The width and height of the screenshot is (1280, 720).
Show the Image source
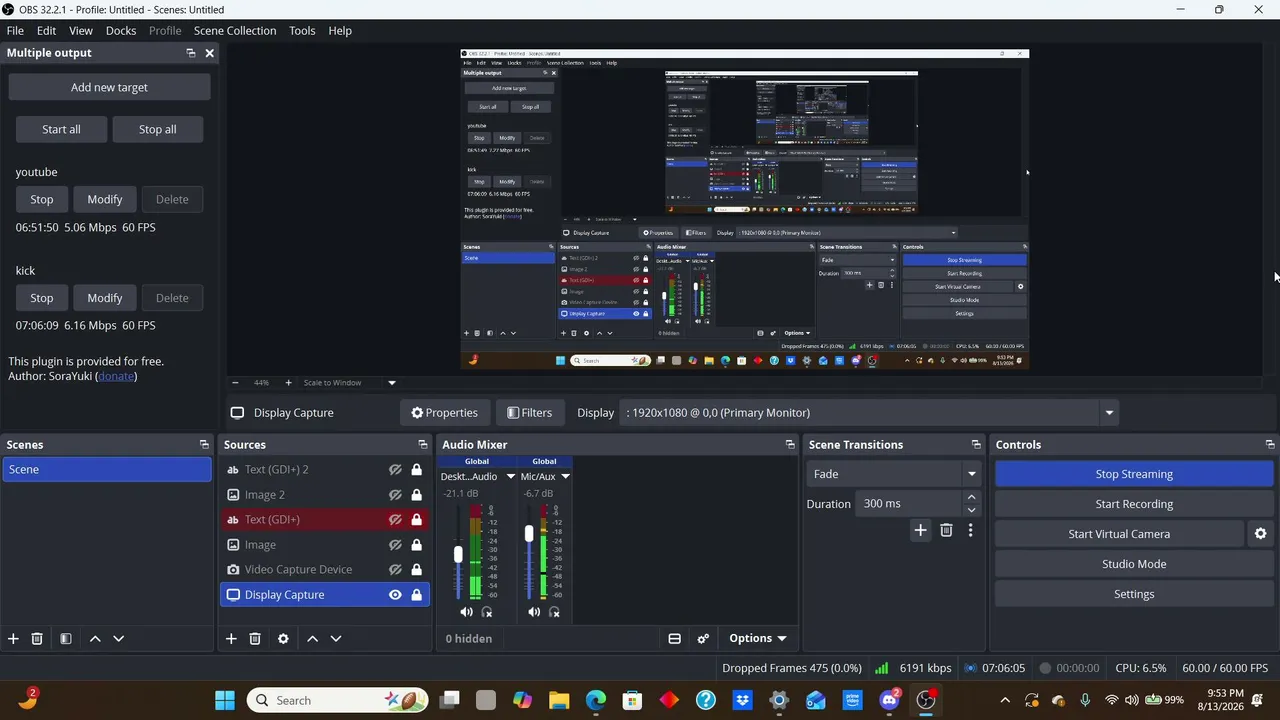(395, 545)
